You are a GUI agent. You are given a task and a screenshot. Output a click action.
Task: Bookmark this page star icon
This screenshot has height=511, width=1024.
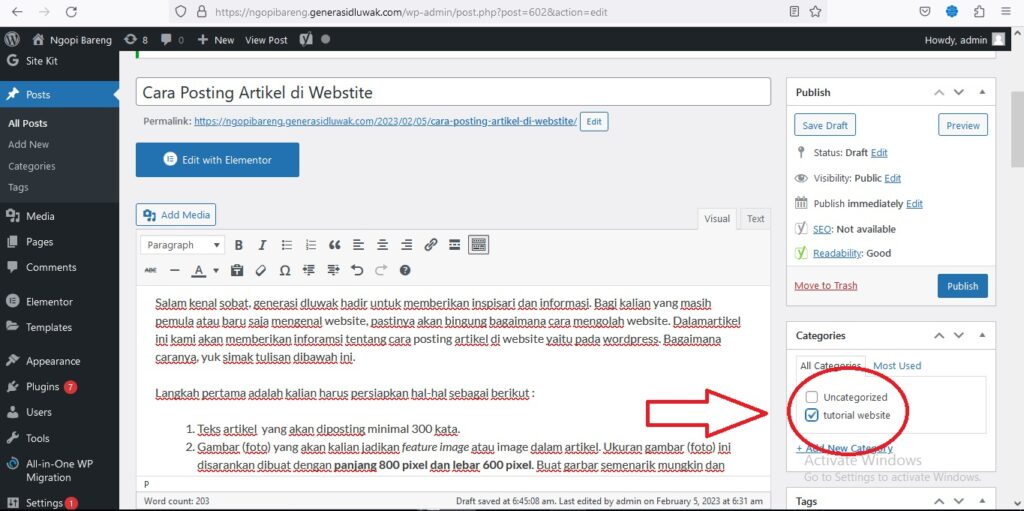pos(815,12)
